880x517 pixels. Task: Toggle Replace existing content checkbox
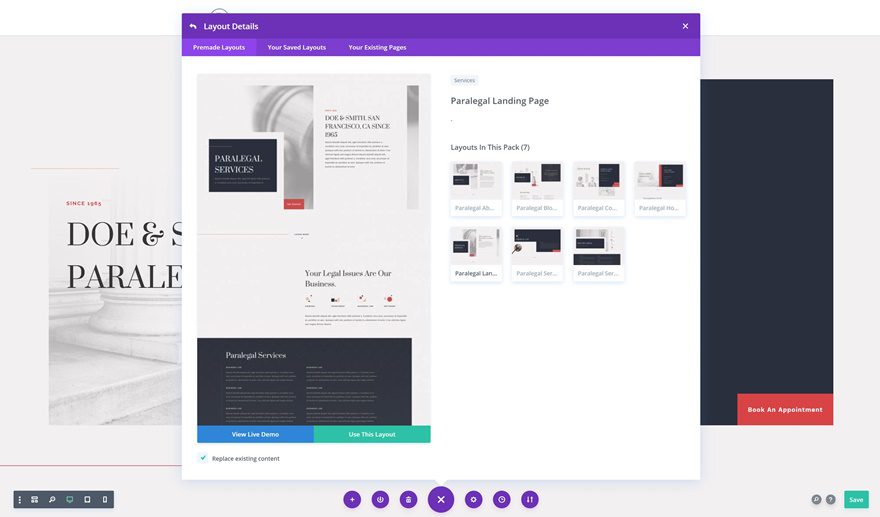203,458
